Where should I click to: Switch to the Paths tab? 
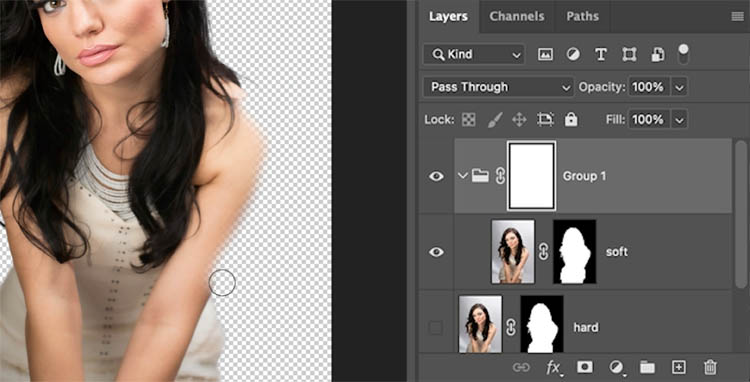tap(582, 16)
